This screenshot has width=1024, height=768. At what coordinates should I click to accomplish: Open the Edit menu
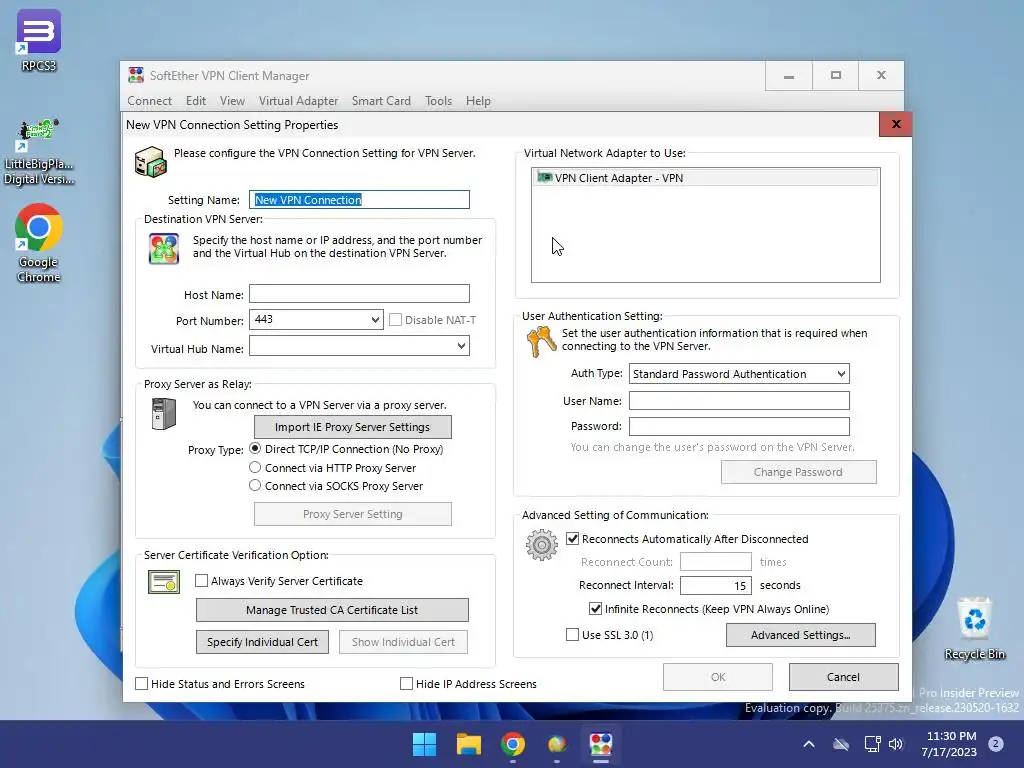point(196,101)
